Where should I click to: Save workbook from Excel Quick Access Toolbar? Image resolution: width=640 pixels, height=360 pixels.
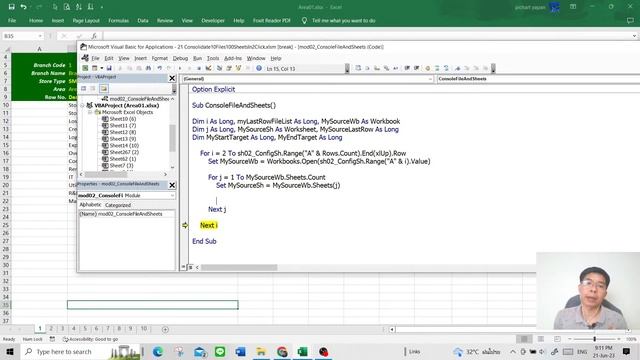click(x=11, y=7)
